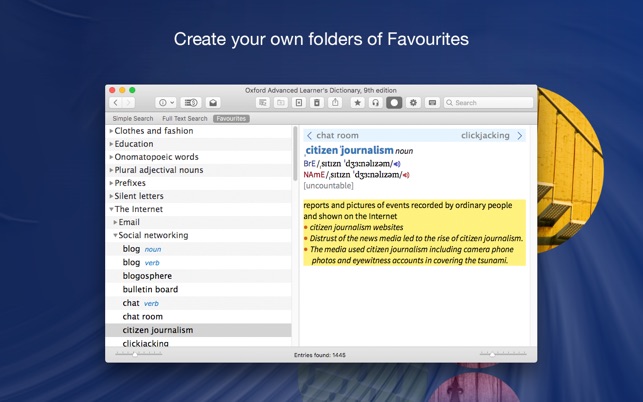Play the BrE pronunciation speaker icon
Viewport: 643px width, 402px height.
(x=397, y=164)
